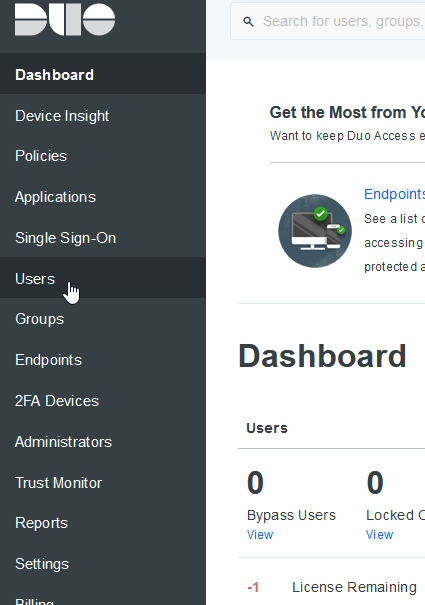This screenshot has height=605, width=425.
Task: Open the Dashboard menu item
Action: 103,74
